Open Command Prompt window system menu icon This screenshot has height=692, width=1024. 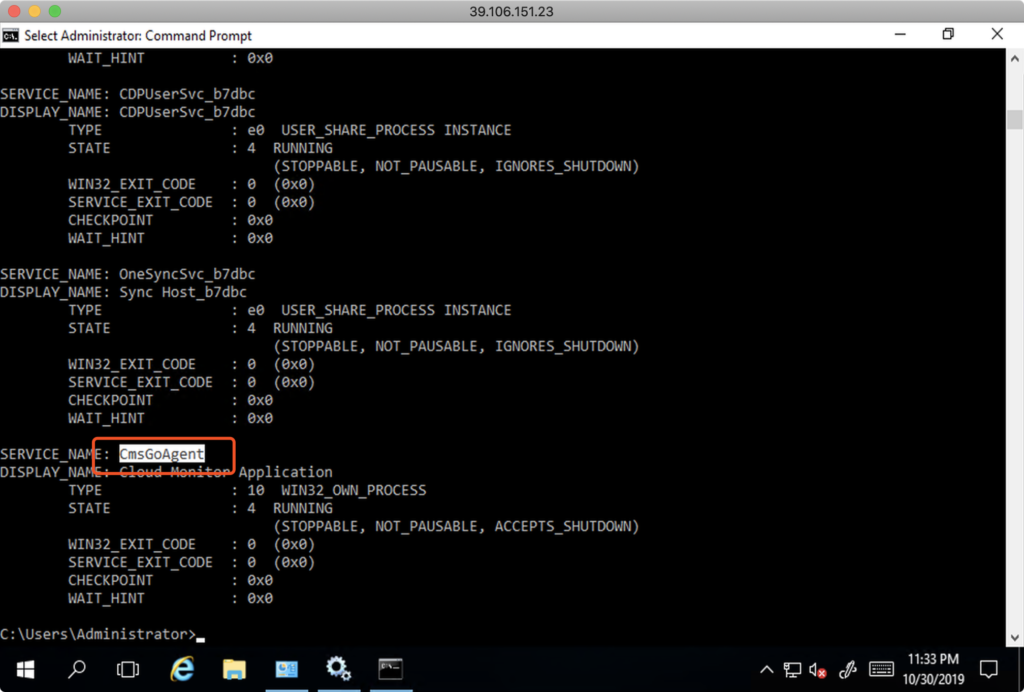11,35
